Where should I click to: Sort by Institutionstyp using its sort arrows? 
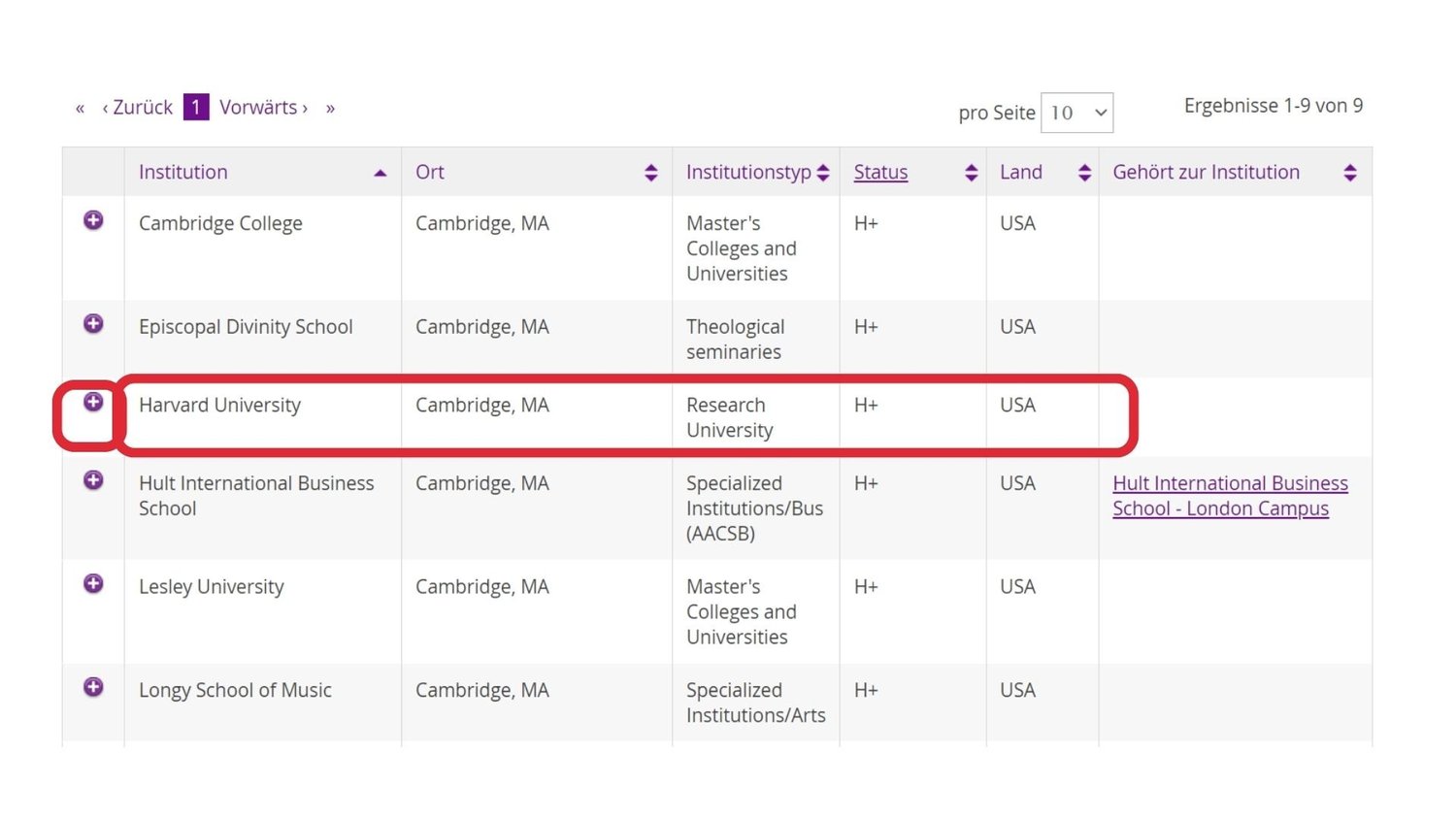tap(823, 172)
